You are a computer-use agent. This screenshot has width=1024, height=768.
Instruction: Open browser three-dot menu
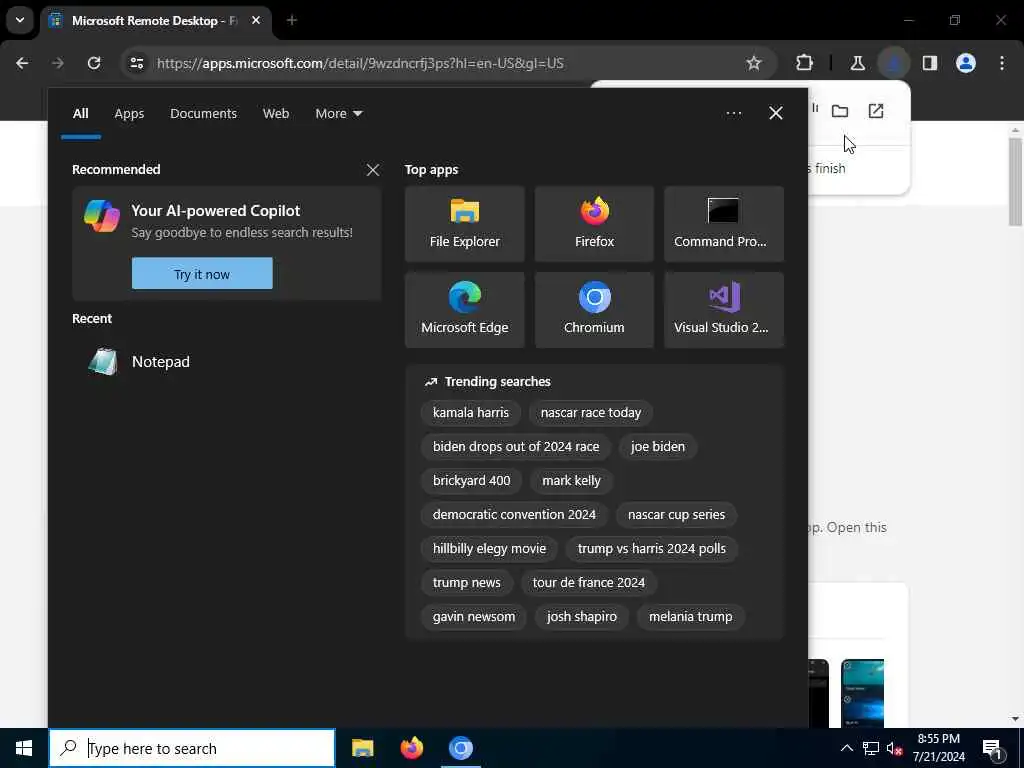[1002, 63]
